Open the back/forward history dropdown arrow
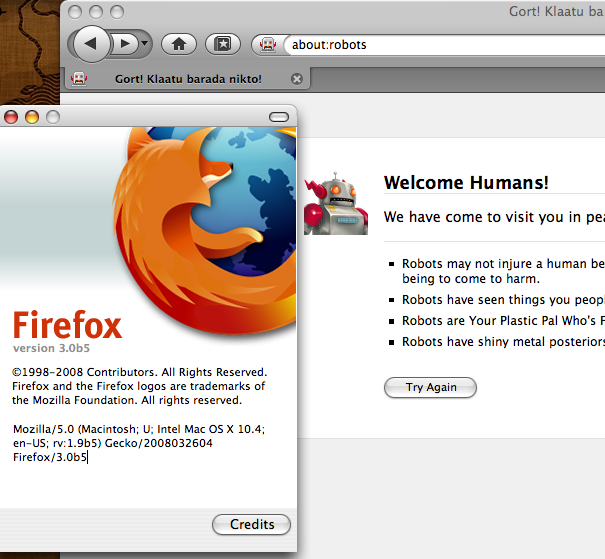 coord(144,43)
